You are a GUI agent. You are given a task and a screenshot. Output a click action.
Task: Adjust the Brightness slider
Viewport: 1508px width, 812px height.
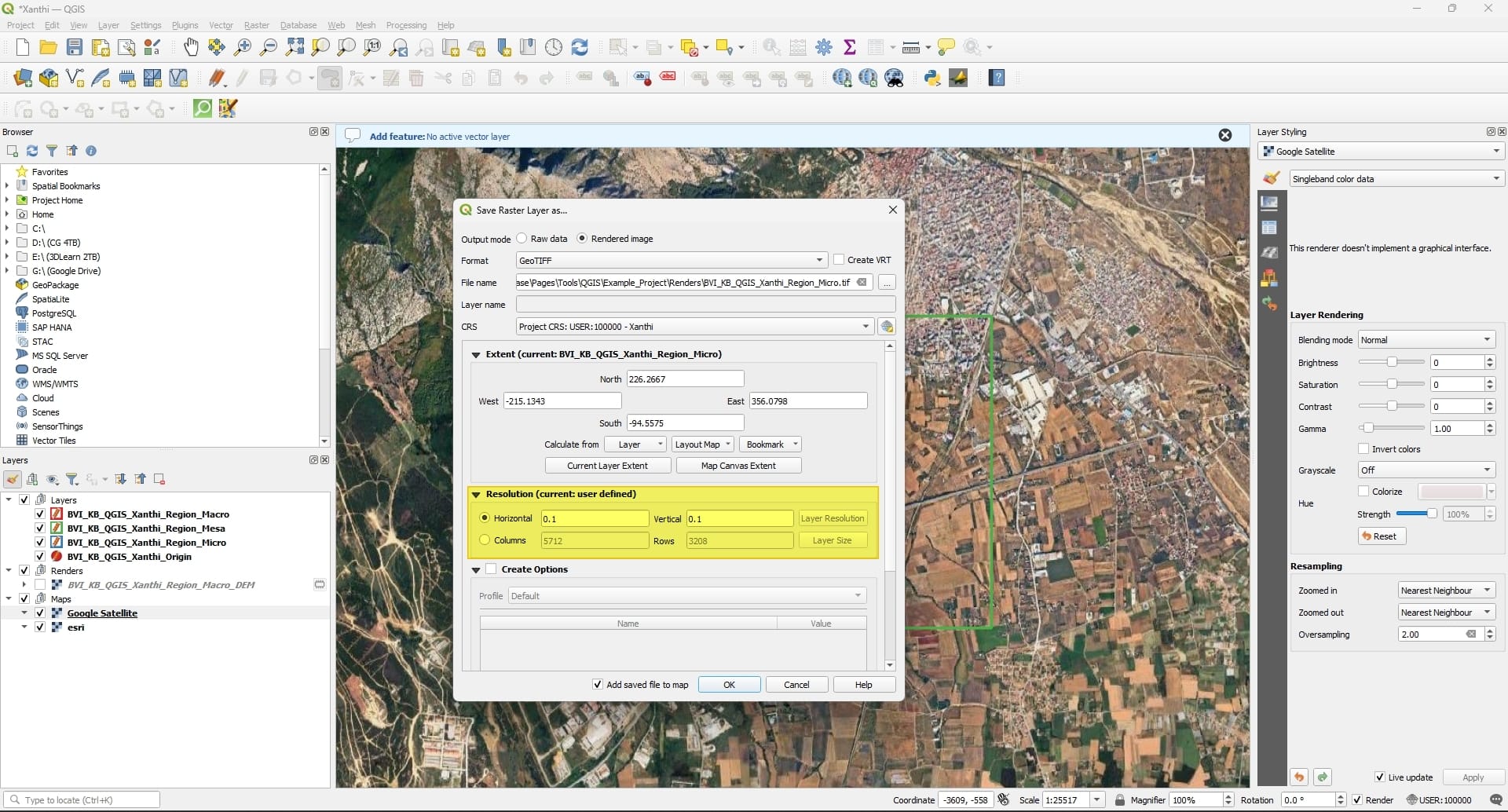pyautogui.click(x=1391, y=362)
